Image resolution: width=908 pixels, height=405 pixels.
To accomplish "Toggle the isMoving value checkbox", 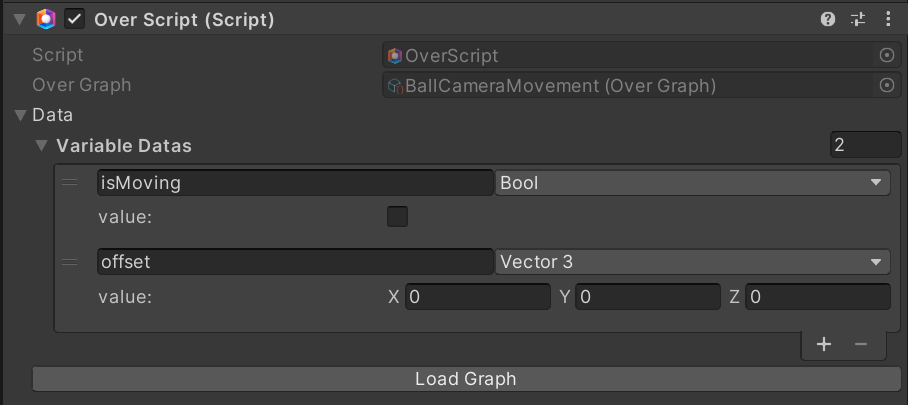I will pos(397,216).
